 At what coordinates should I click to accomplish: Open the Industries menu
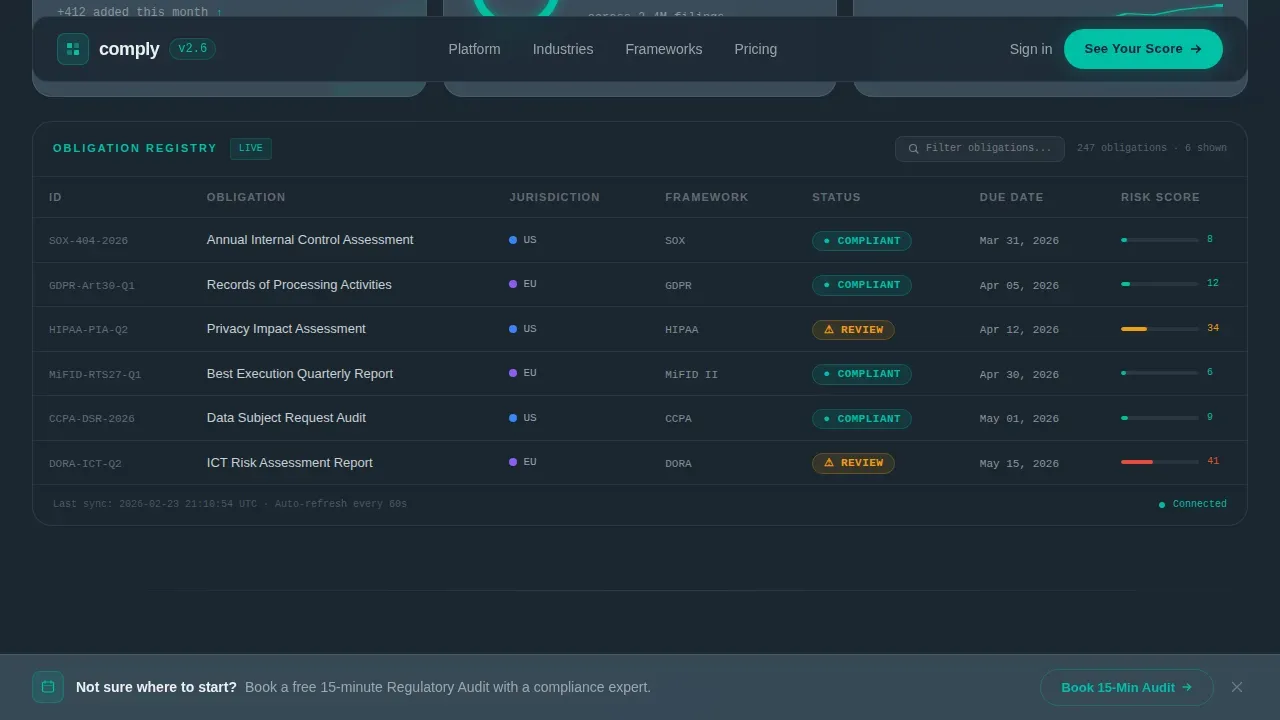[563, 49]
